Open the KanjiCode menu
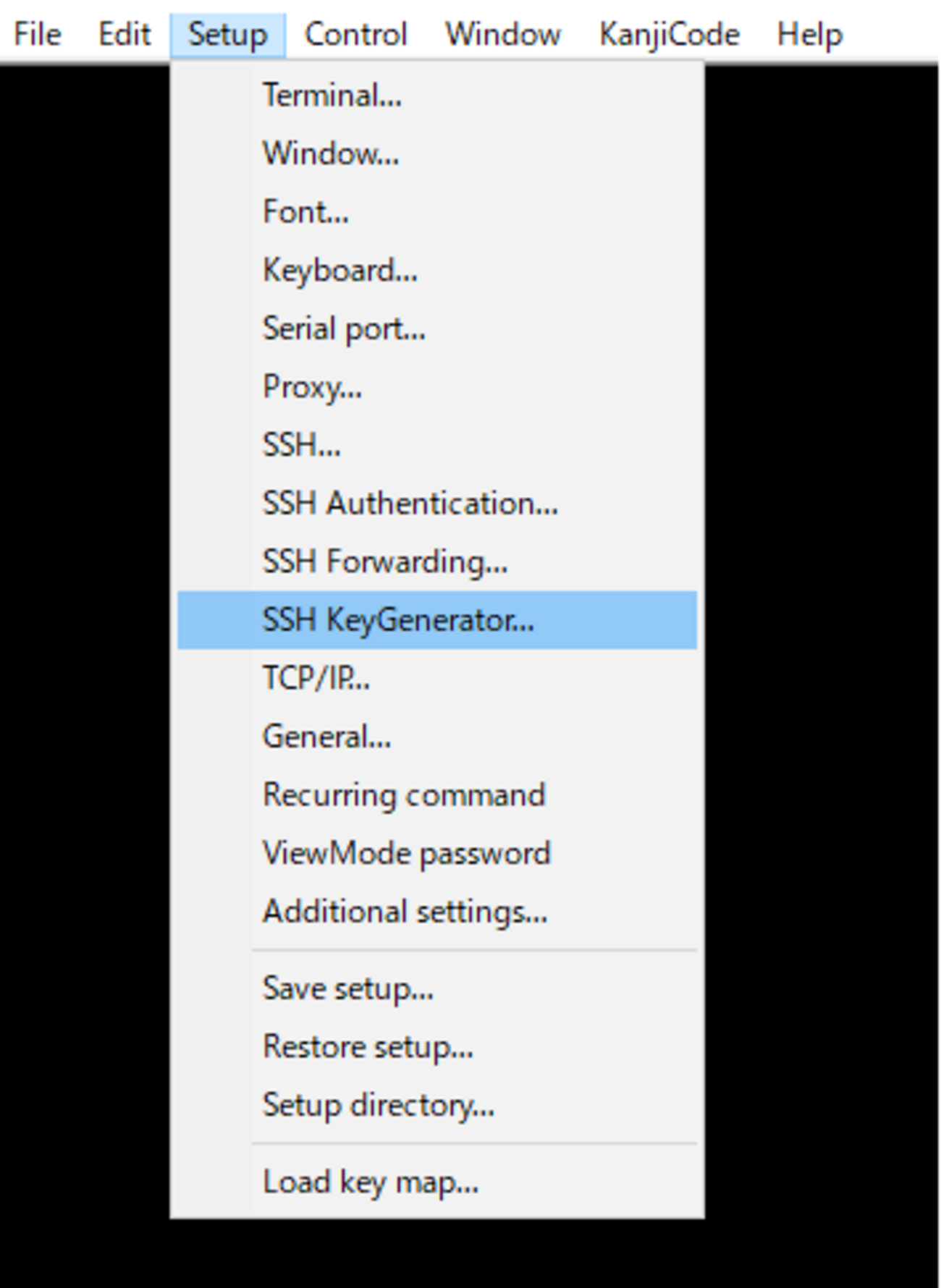The height and width of the screenshot is (1288, 941). [669, 34]
